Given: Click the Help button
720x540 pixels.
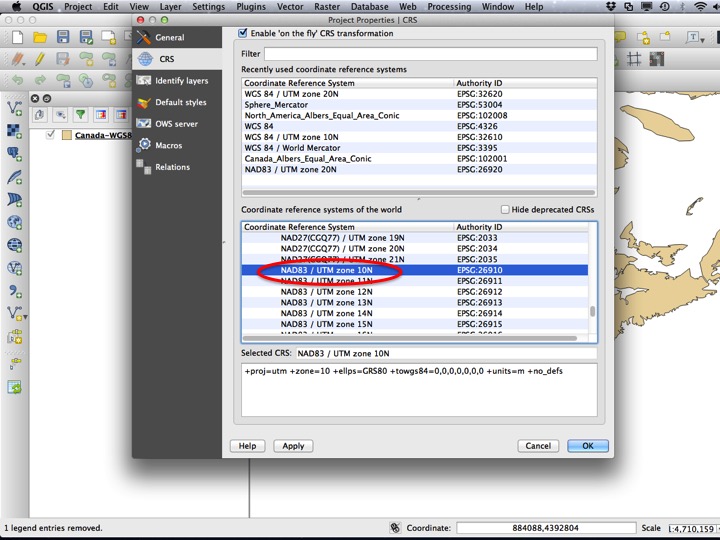Looking at the screenshot, I should point(247,446).
